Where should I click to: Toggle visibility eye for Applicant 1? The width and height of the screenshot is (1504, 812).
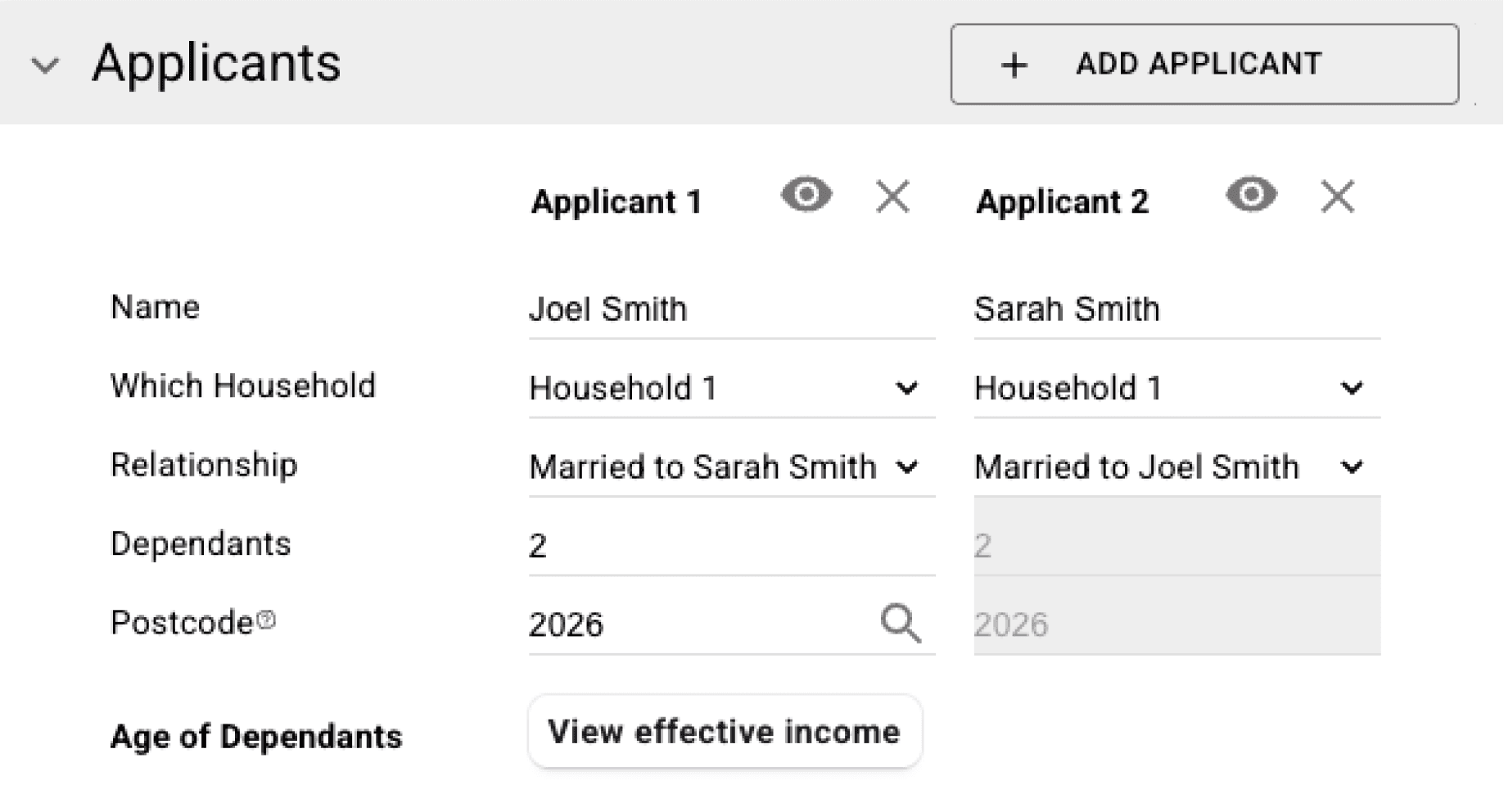click(x=806, y=196)
